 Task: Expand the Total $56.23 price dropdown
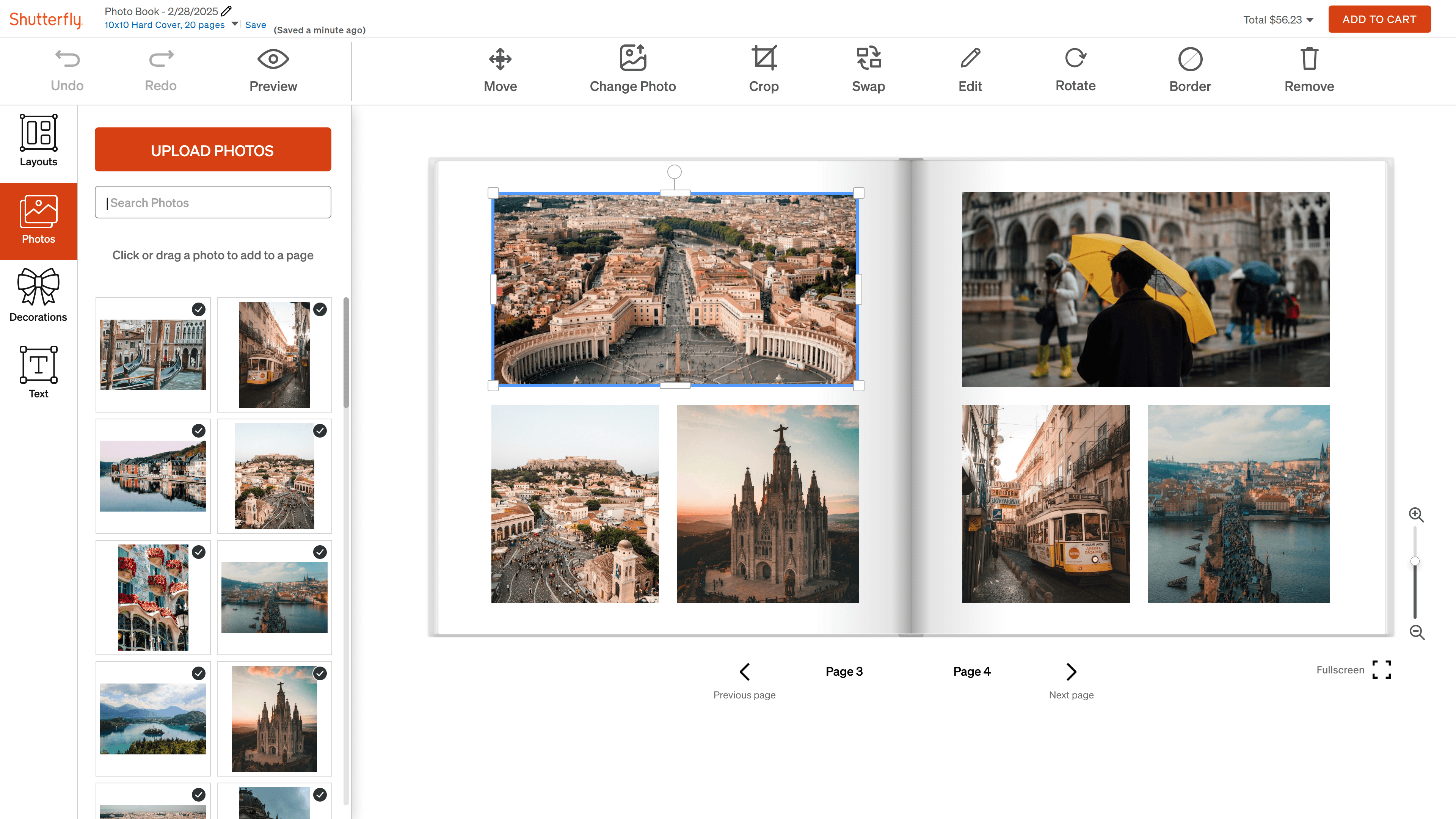pos(1310,20)
